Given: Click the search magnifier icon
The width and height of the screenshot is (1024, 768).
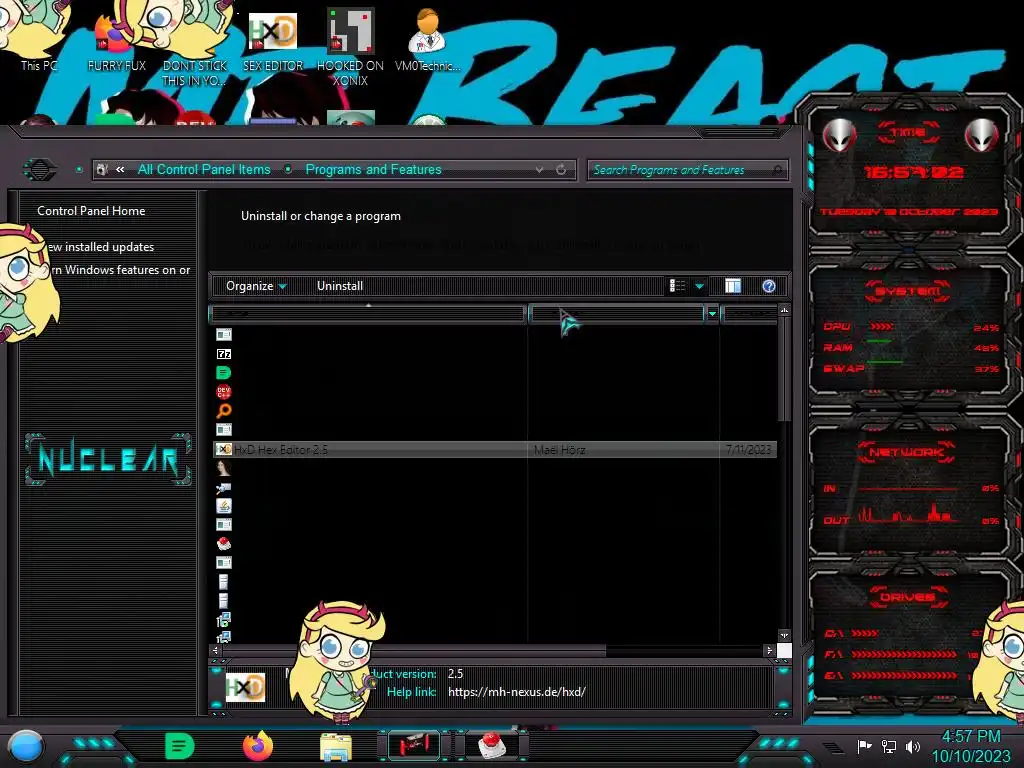Looking at the screenshot, I should (x=777, y=170).
